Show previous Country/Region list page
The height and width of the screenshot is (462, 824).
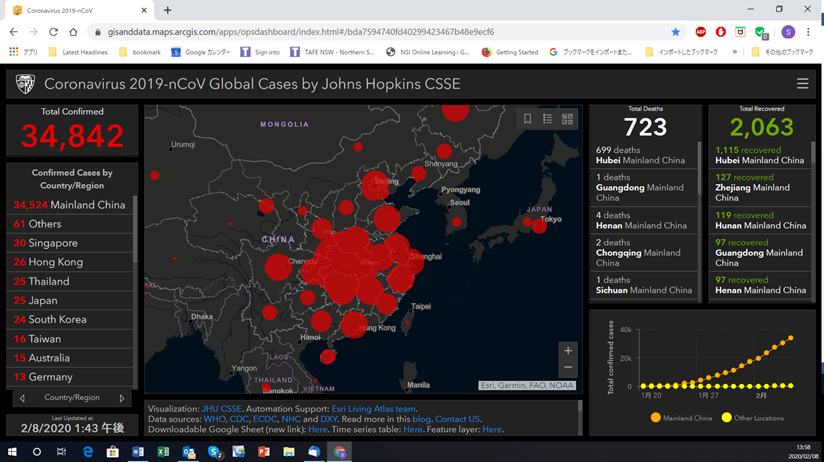22,398
